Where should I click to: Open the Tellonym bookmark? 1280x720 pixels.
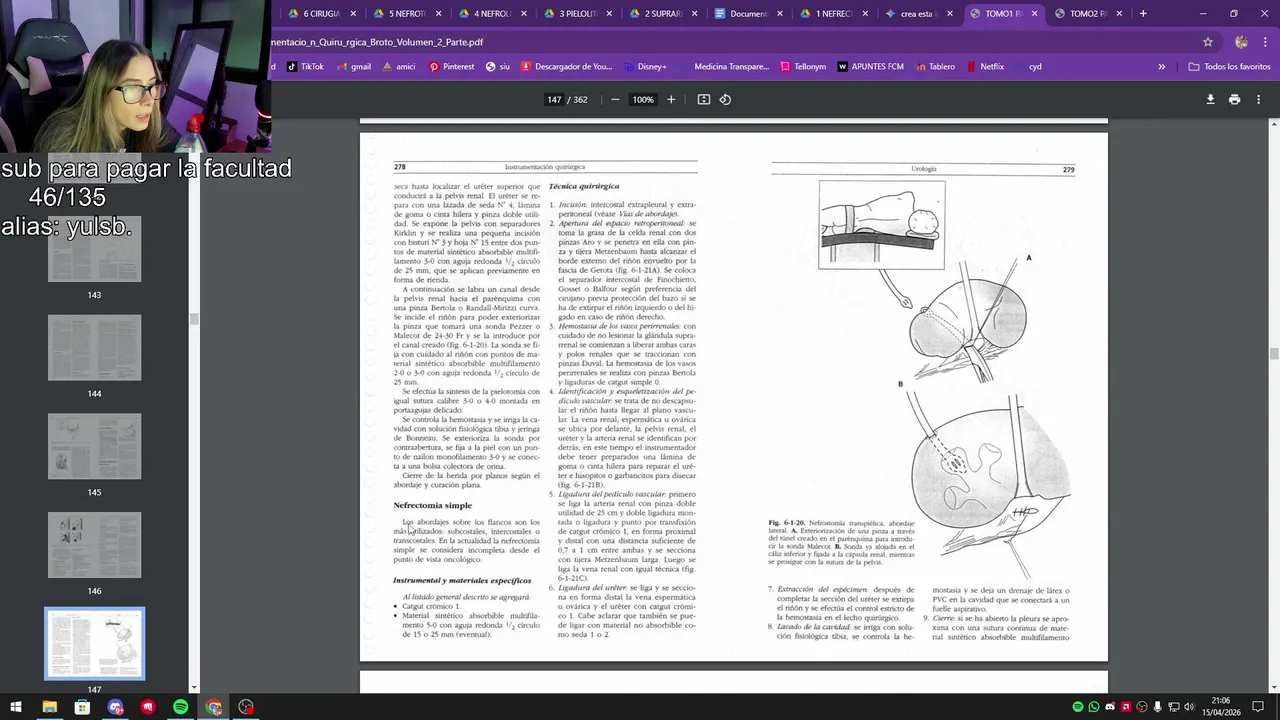coord(803,67)
